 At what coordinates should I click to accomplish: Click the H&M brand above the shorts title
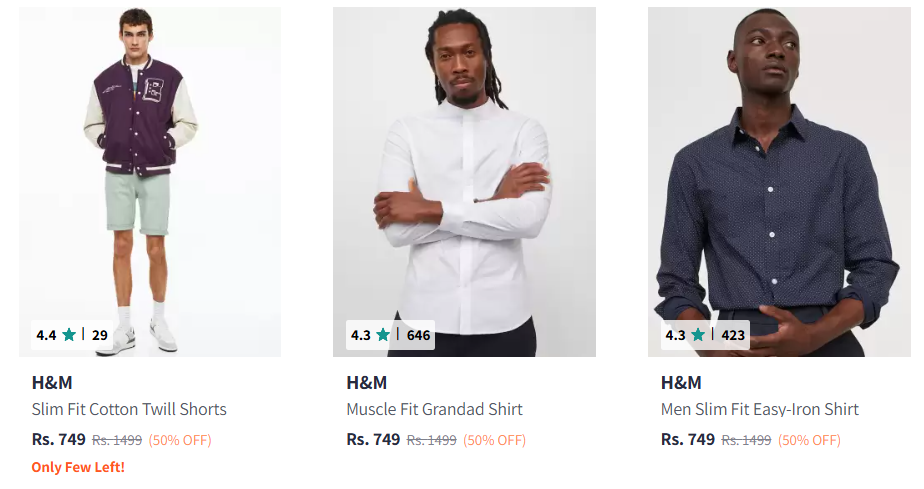(52, 382)
